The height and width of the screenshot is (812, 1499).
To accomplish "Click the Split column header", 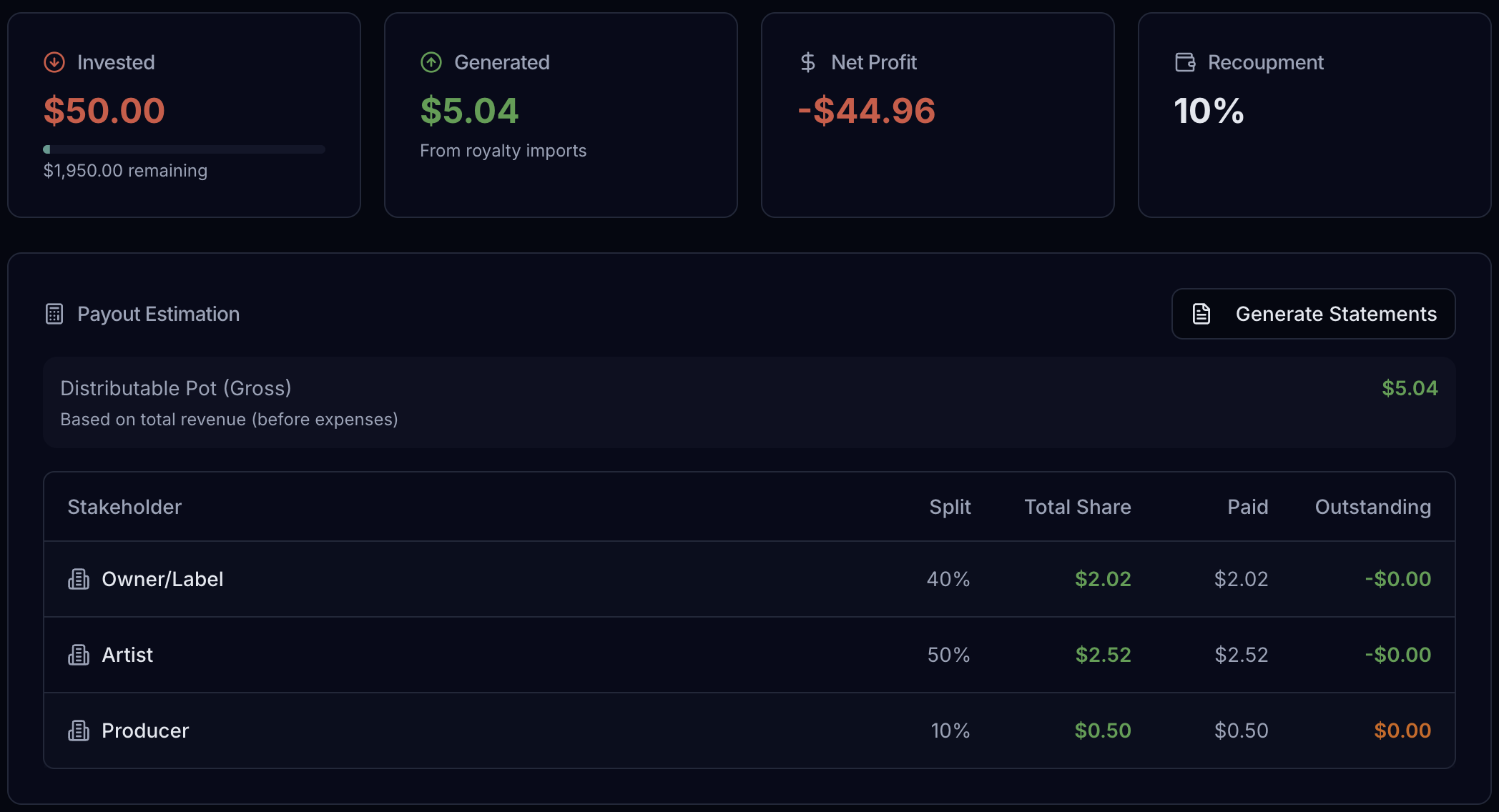I will 950,507.
